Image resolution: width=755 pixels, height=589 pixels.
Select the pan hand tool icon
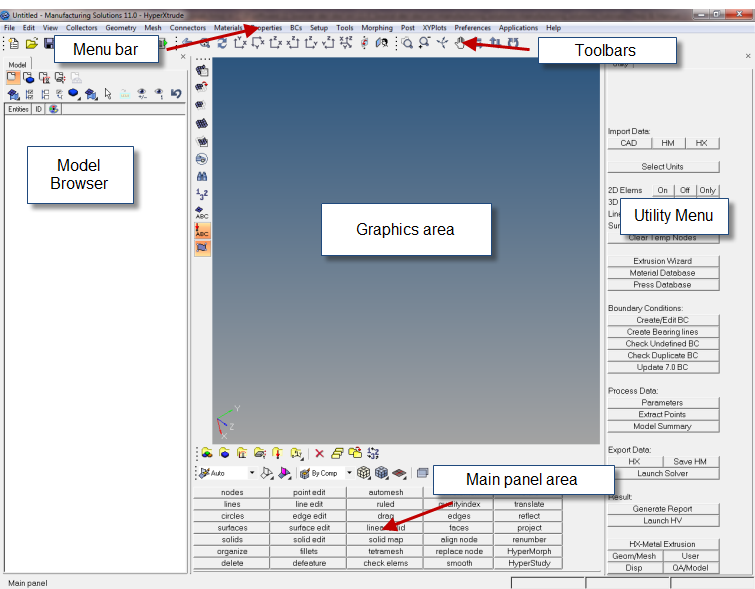(460, 43)
